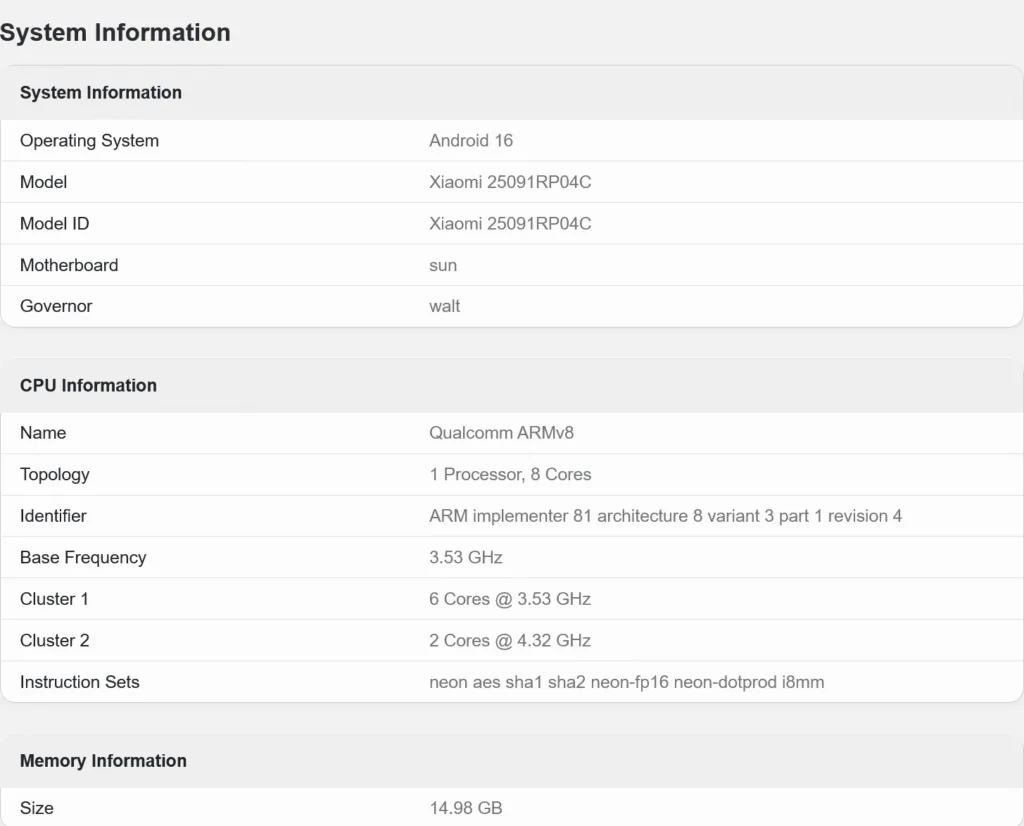Click the Model row label

pos(43,182)
